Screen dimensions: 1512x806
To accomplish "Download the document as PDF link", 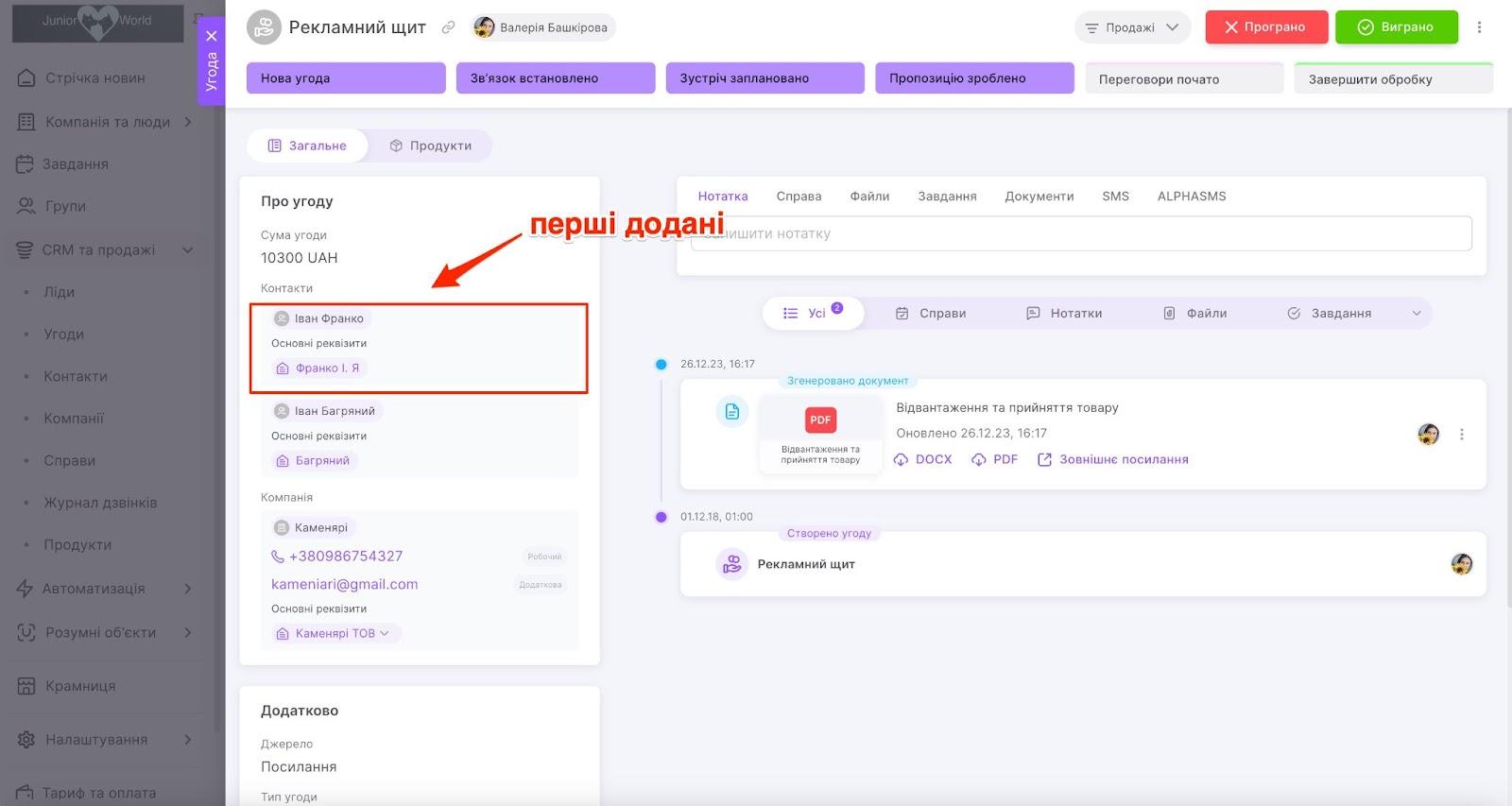I will 995,459.
